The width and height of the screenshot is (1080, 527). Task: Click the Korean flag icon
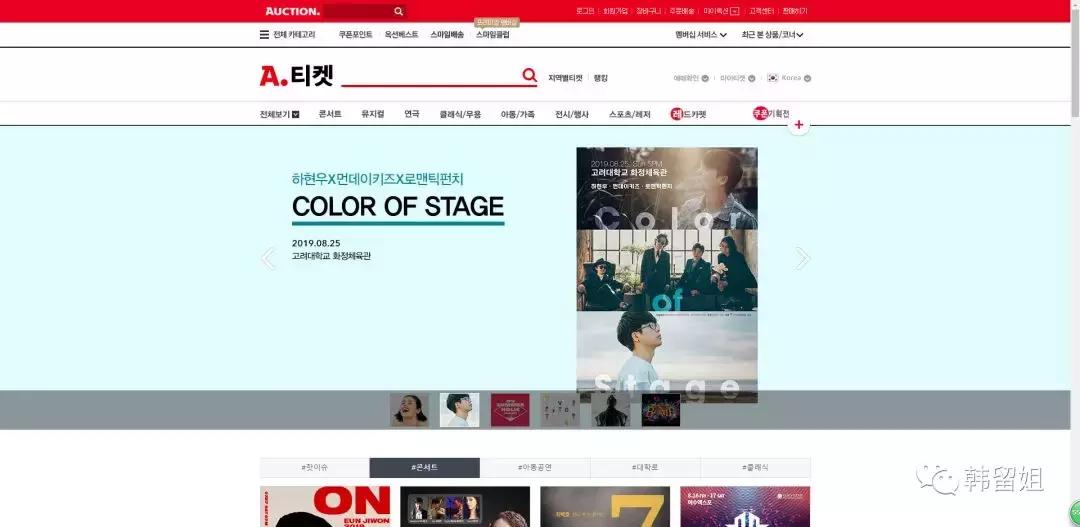(x=773, y=78)
